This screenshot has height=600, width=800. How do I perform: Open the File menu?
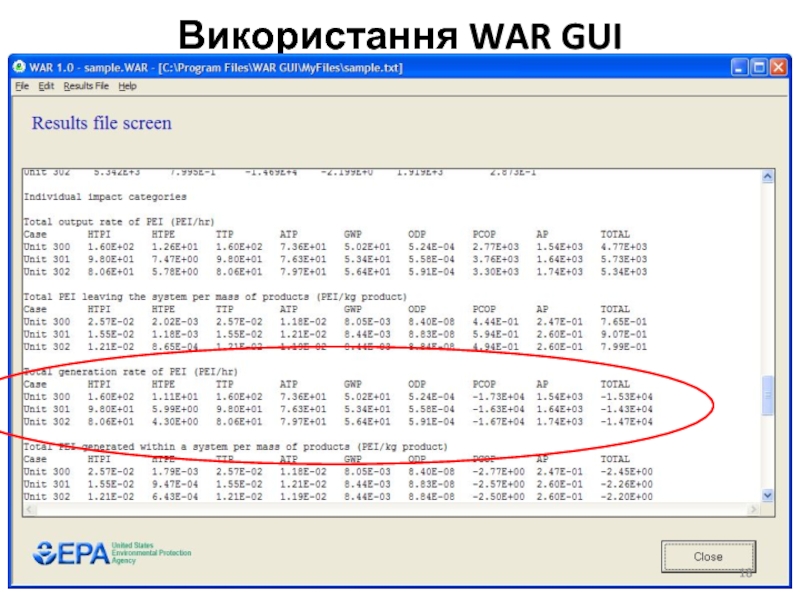(22, 86)
